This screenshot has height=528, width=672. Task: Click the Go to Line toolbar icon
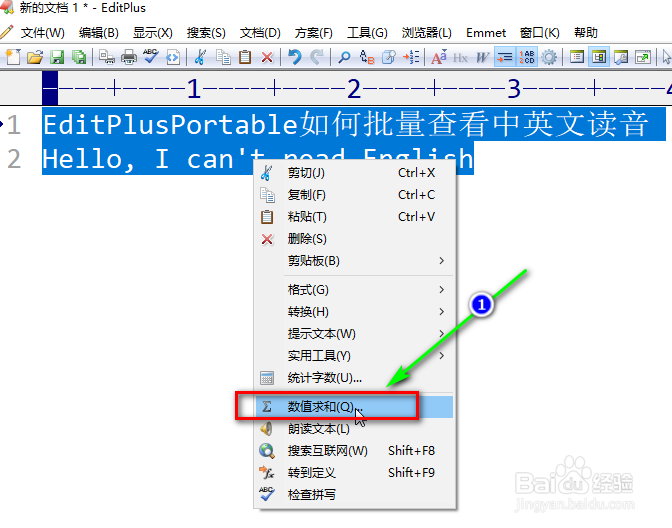coord(411,57)
